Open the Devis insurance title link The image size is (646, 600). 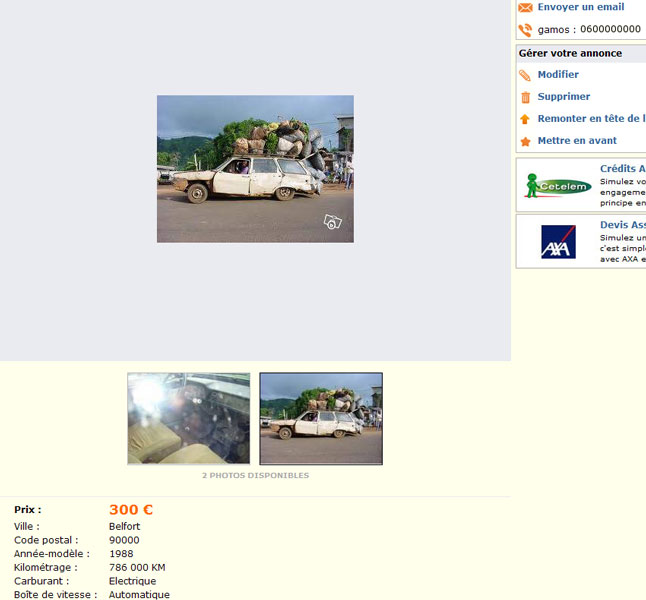[622, 225]
